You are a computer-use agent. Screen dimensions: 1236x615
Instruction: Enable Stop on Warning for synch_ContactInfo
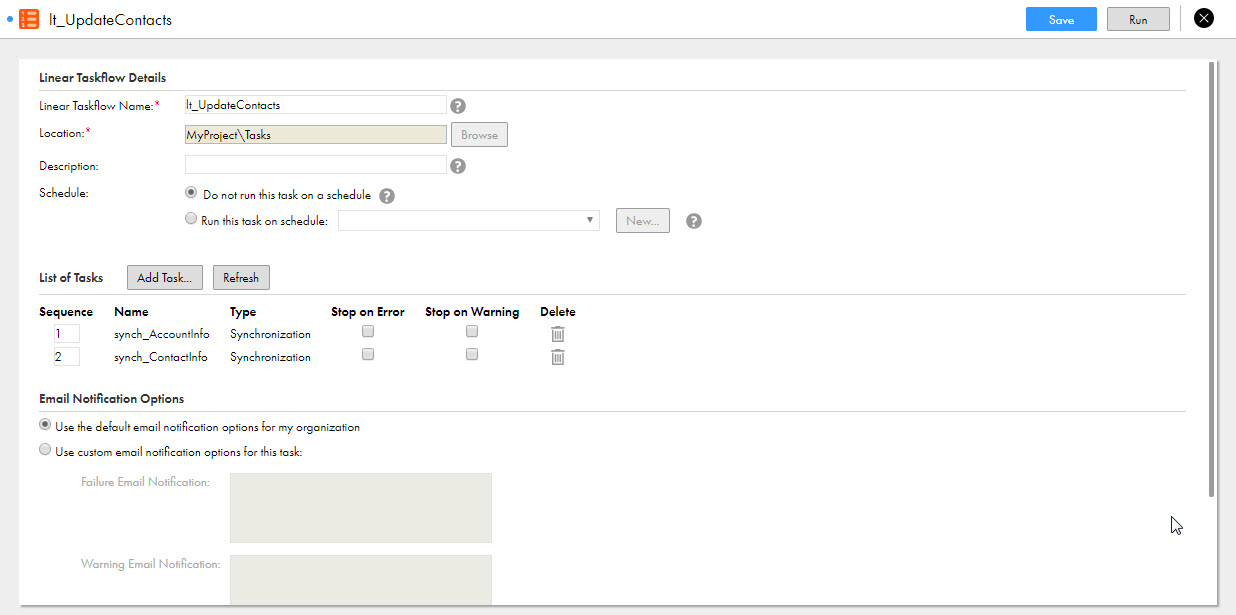tap(472, 354)
